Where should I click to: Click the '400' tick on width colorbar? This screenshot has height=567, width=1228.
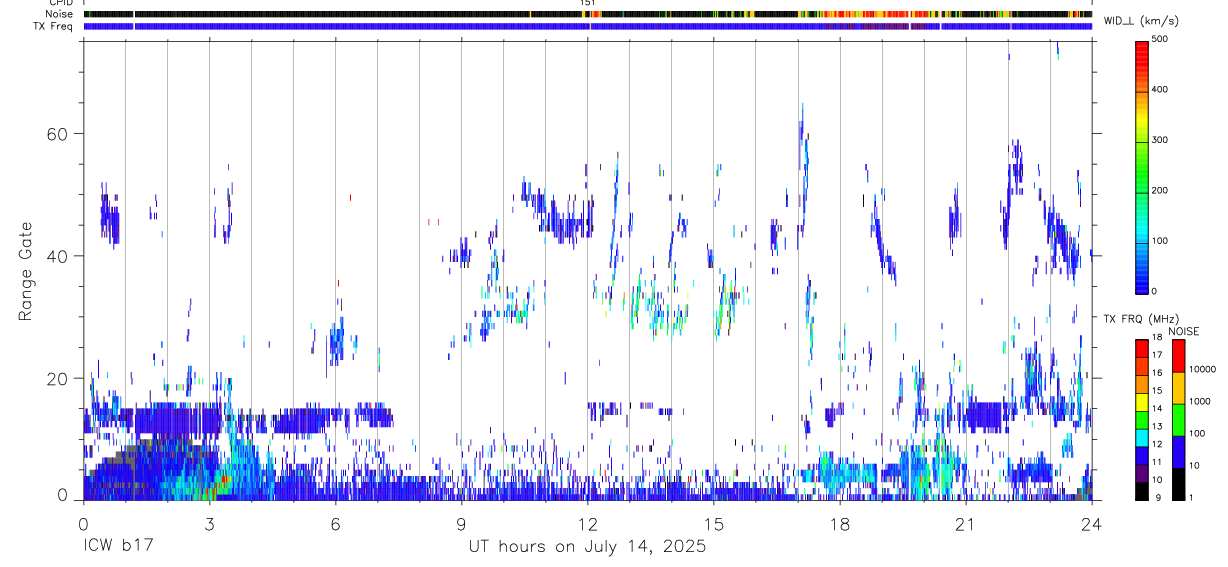point(1160,90)
